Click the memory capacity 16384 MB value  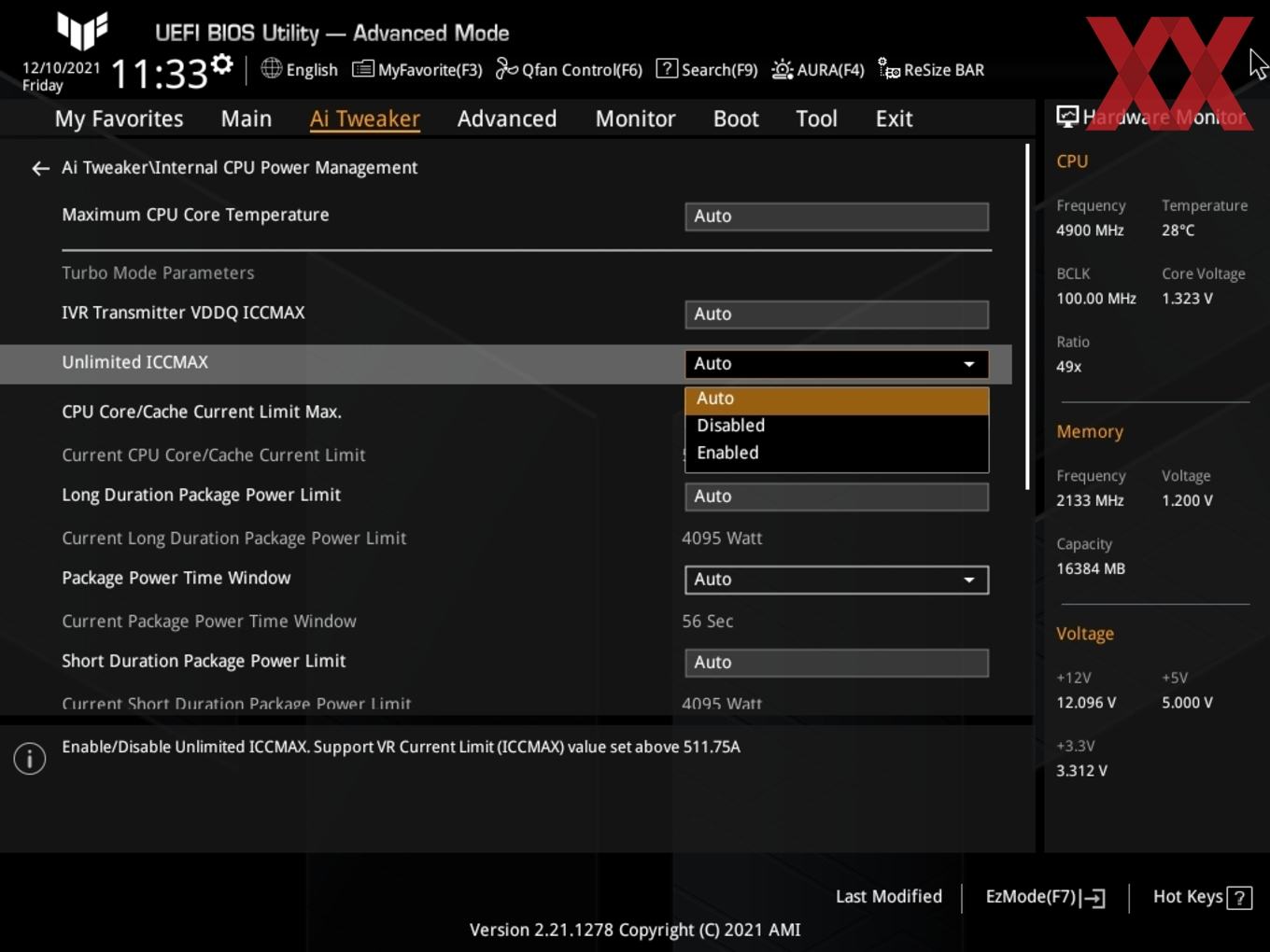(x=1091, y=568)
